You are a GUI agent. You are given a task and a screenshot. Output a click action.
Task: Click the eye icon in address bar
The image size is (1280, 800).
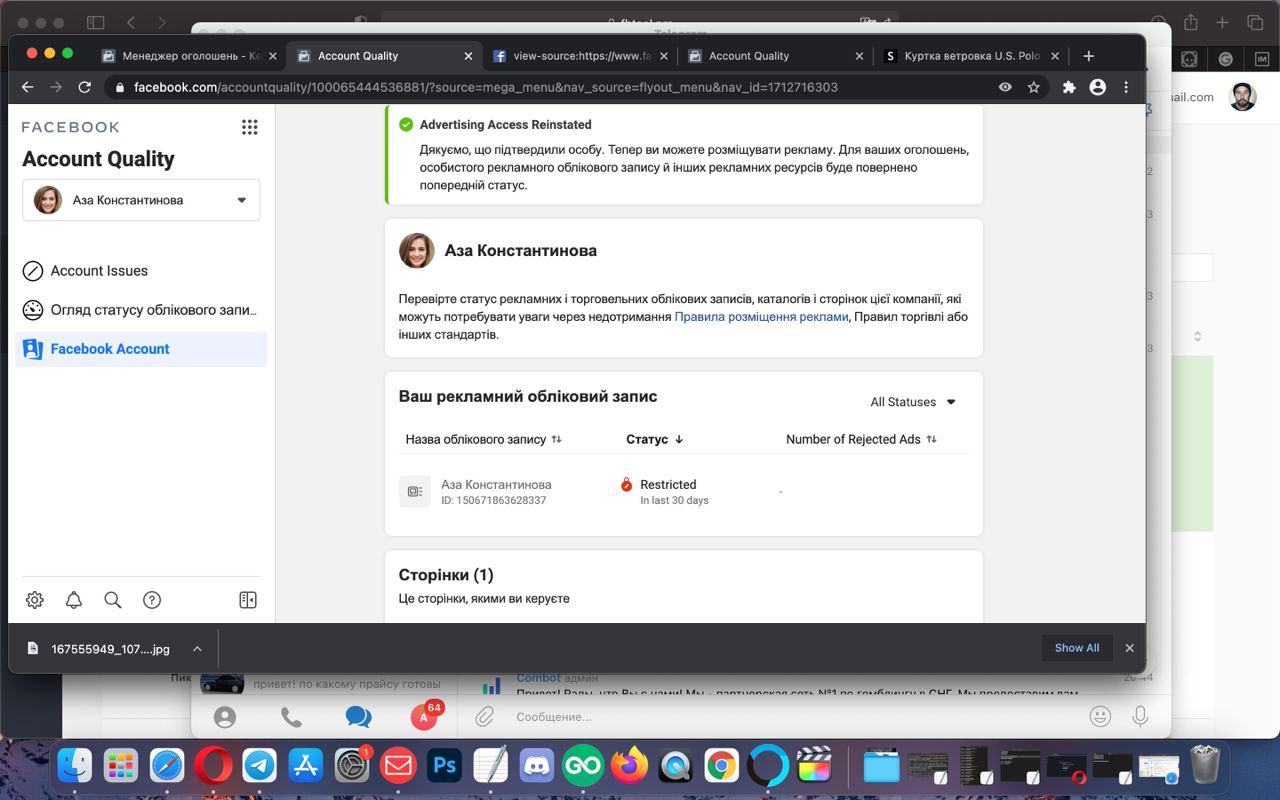1005,87
